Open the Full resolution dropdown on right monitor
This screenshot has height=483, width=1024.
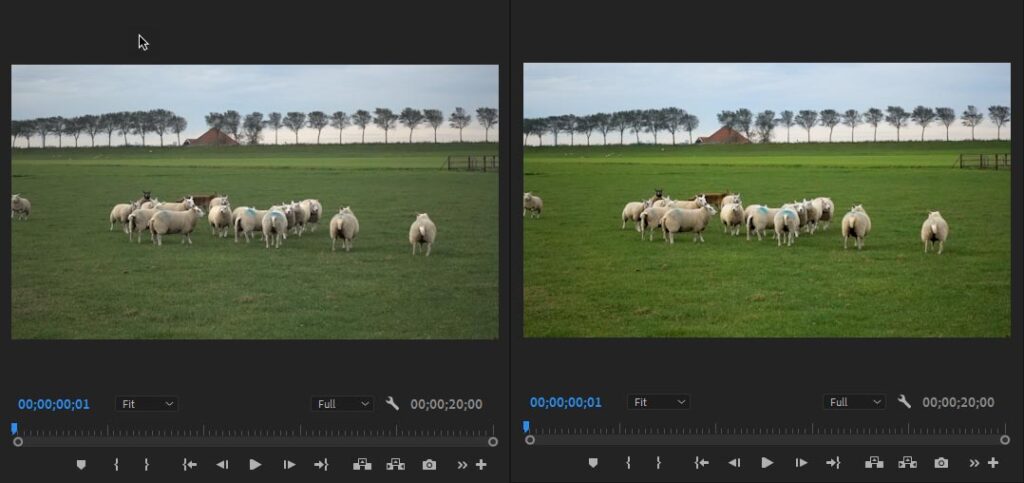pyautogui.click(x=854, y=402)
